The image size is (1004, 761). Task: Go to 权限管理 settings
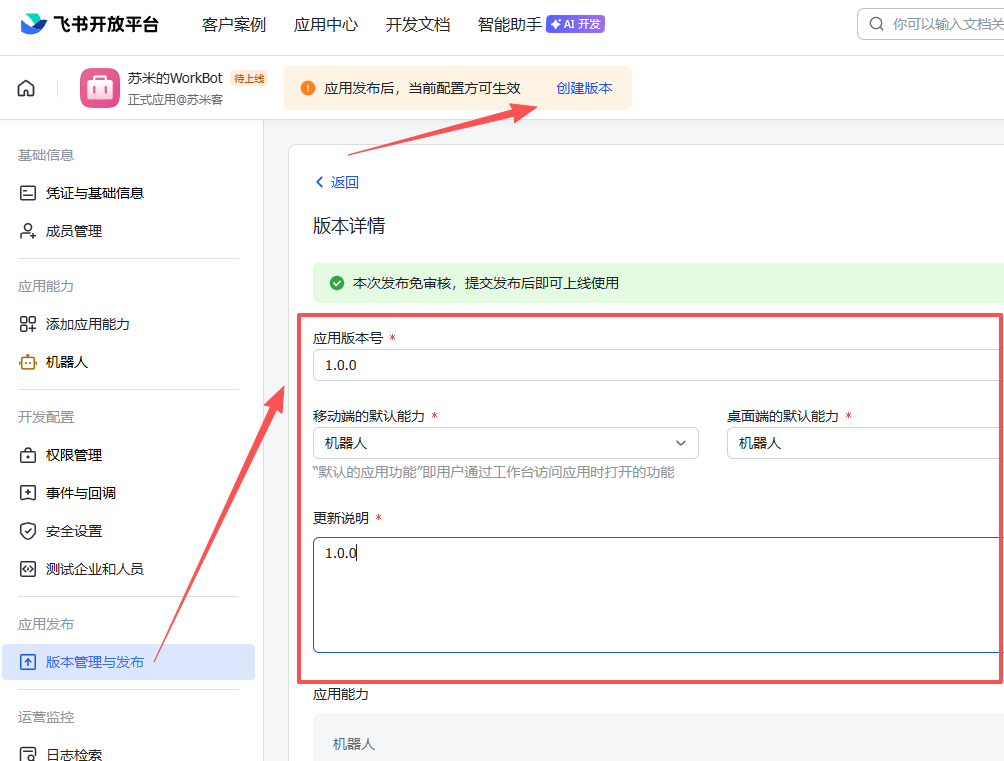click(73, 455)
